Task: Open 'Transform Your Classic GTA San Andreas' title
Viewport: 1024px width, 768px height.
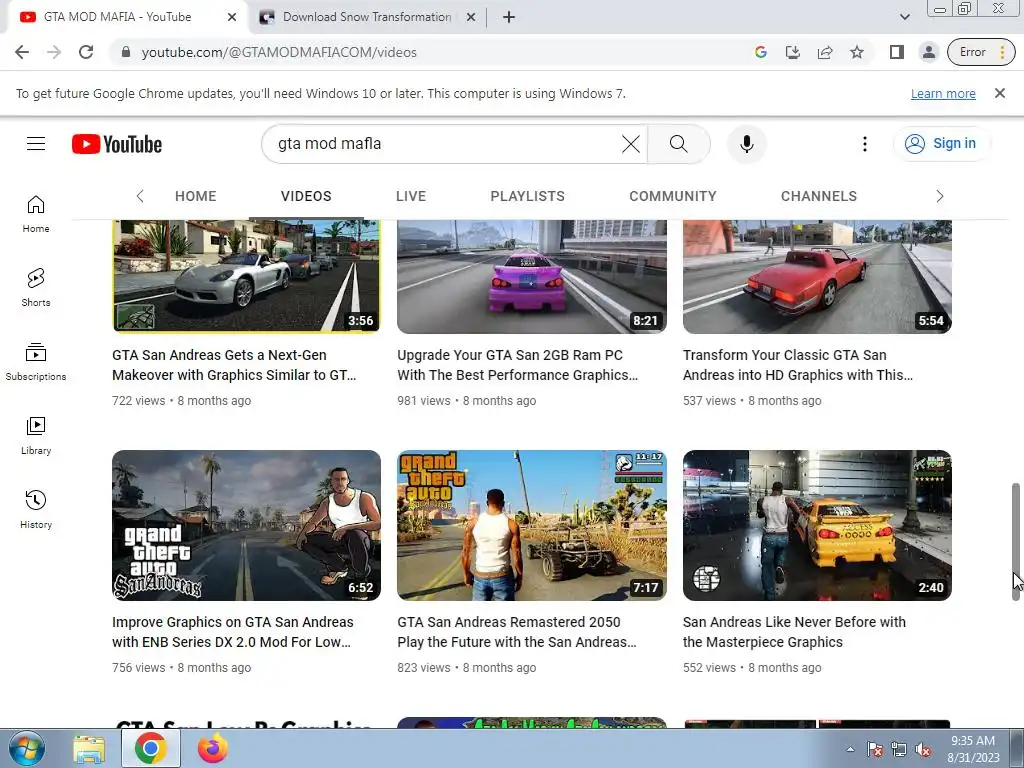Action: point(797,365)
